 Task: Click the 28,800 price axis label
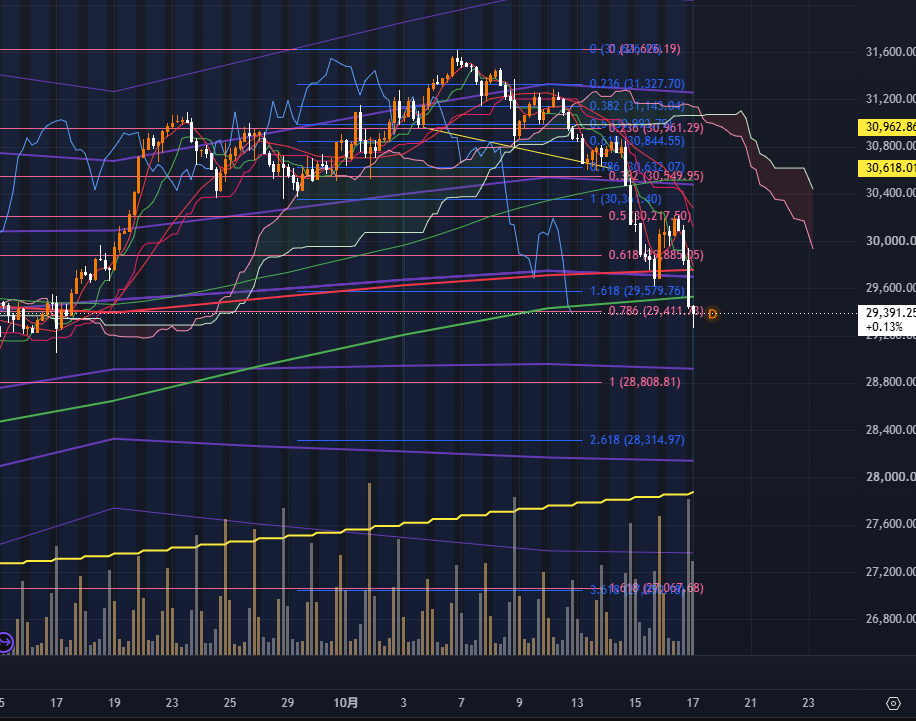pyautogui.click(x=890, y=382)
